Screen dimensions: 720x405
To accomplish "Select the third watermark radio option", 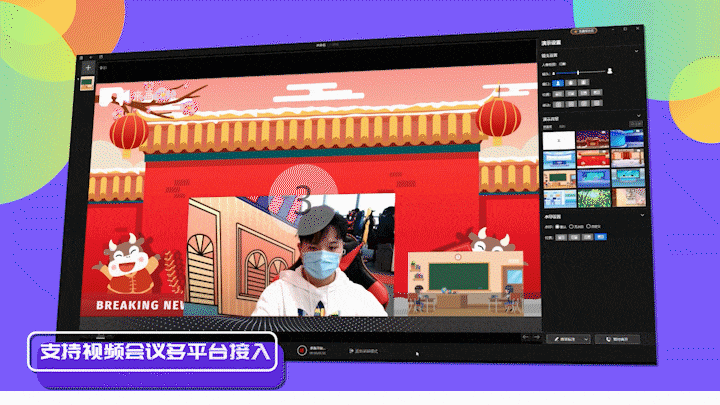I will pos(588,226).
